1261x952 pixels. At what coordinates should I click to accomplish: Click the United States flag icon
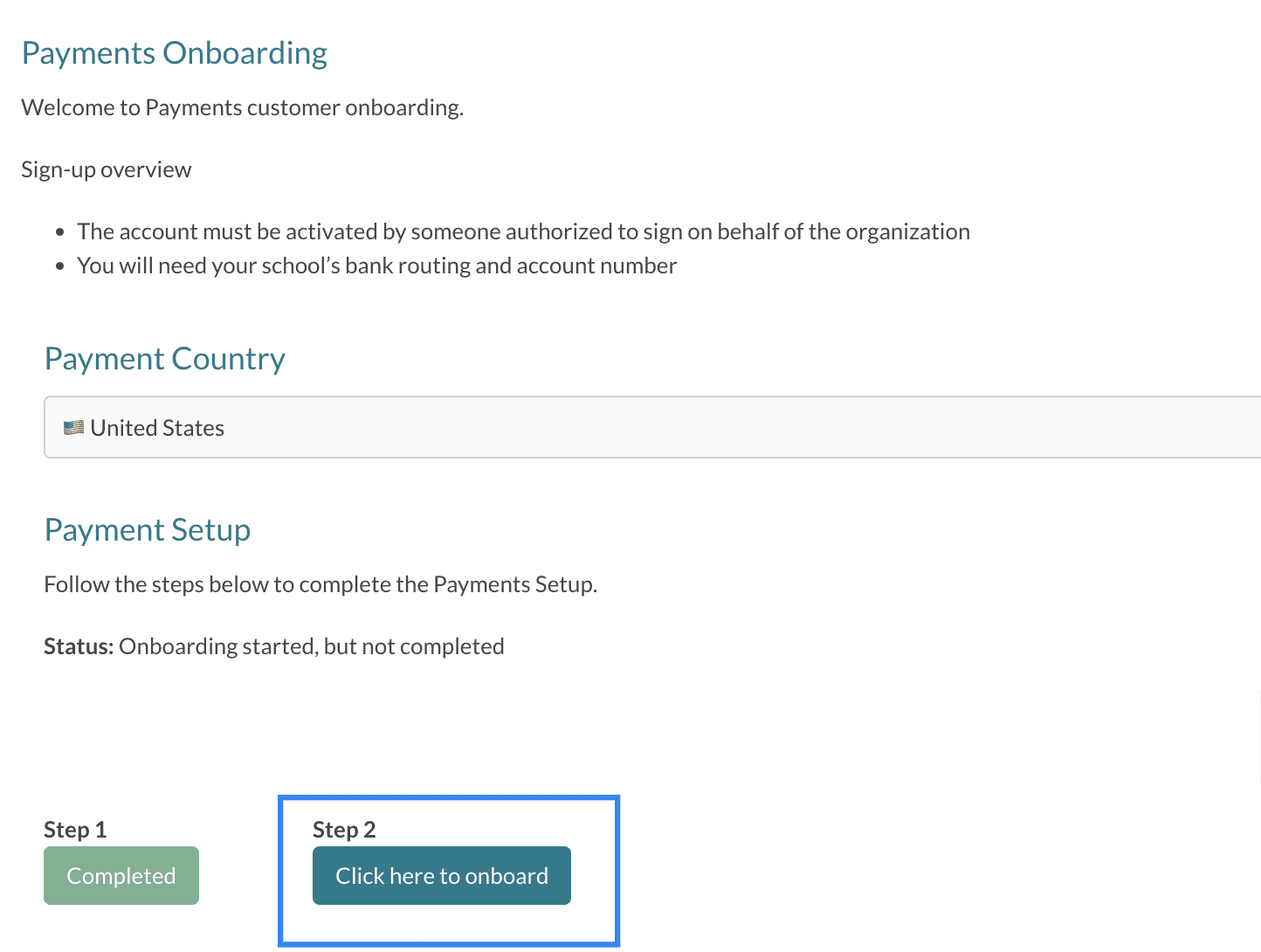tap(73, 428)
